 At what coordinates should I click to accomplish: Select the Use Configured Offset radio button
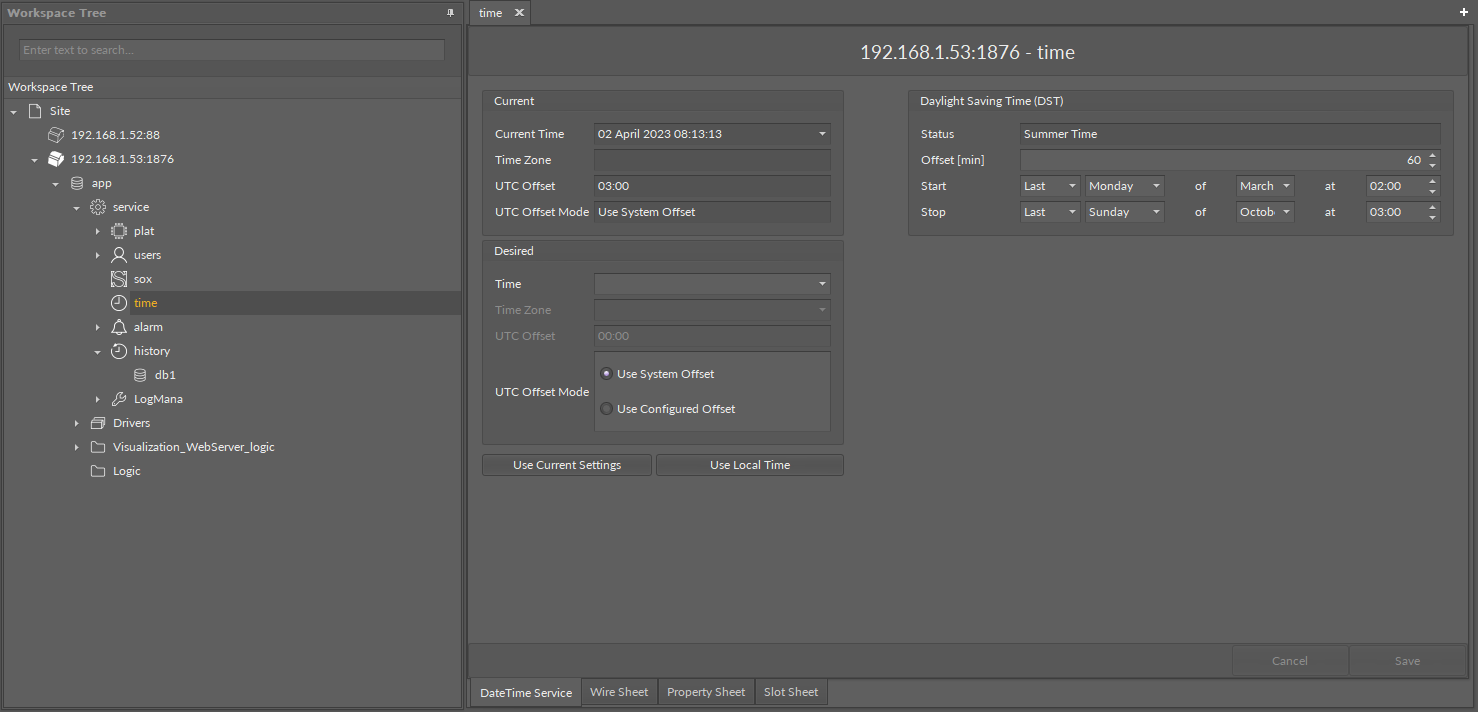pyautogui.click(x=606, y=408)
